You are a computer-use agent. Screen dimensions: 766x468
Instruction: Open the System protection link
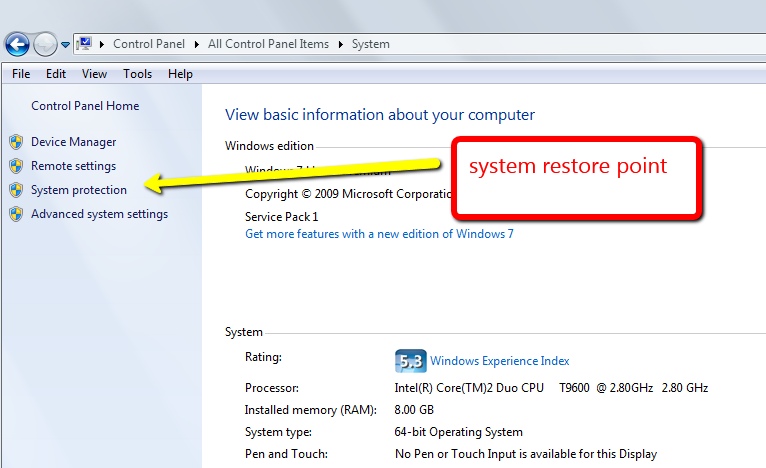pyautogui.click(x=79, y=190)
